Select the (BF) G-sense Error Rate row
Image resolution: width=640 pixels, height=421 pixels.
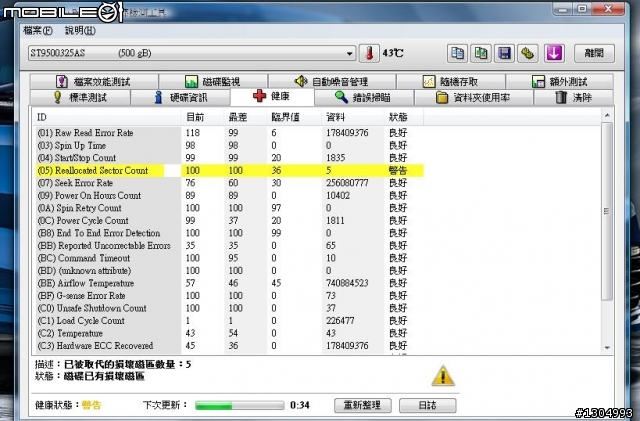pyautogui.click(x=229, y=296)
